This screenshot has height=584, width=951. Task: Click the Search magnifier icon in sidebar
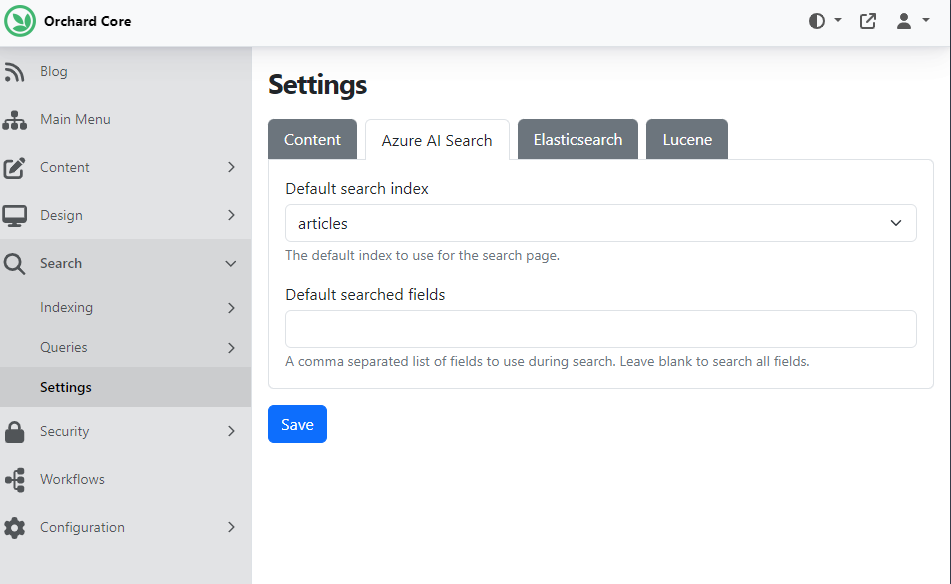coord(15,264)
